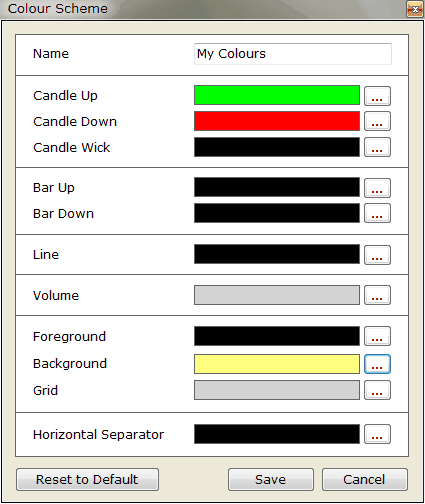Open colour picker for Candle Up
The width and height of the screenshot is (425, 504).
[x=377, y=96]
